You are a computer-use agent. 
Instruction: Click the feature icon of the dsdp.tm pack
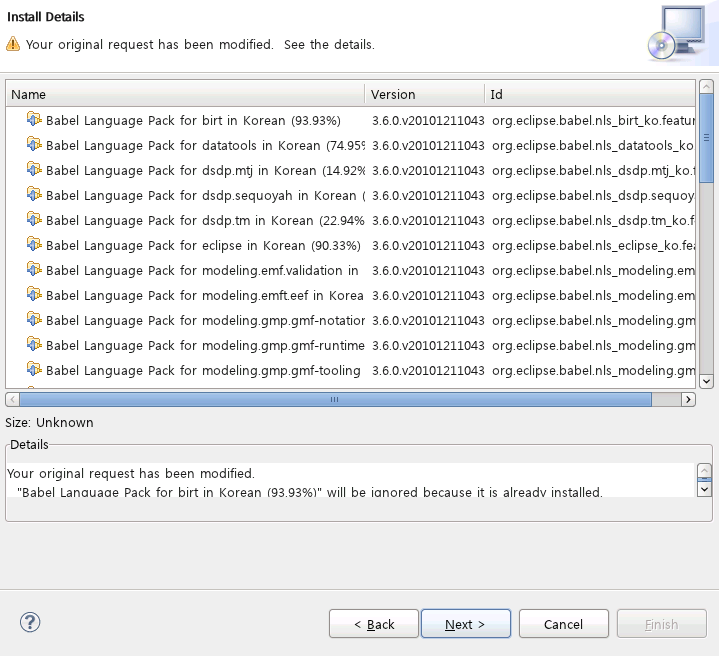[34, 219]
